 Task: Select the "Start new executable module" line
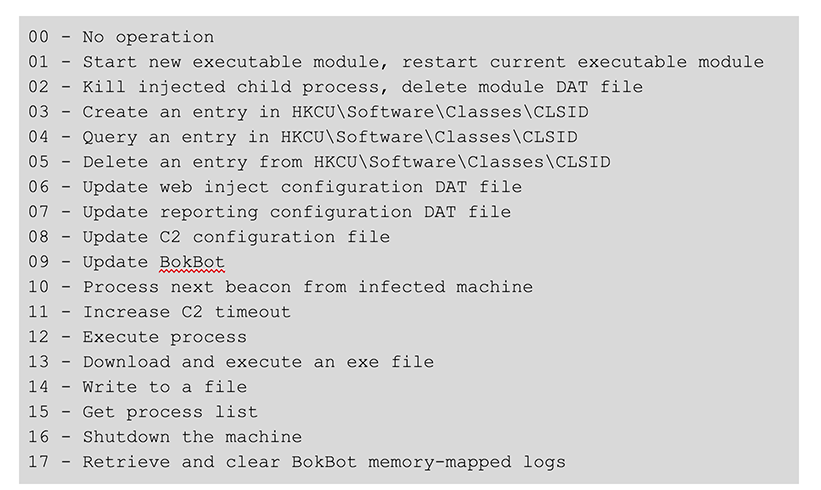(396, 62)
